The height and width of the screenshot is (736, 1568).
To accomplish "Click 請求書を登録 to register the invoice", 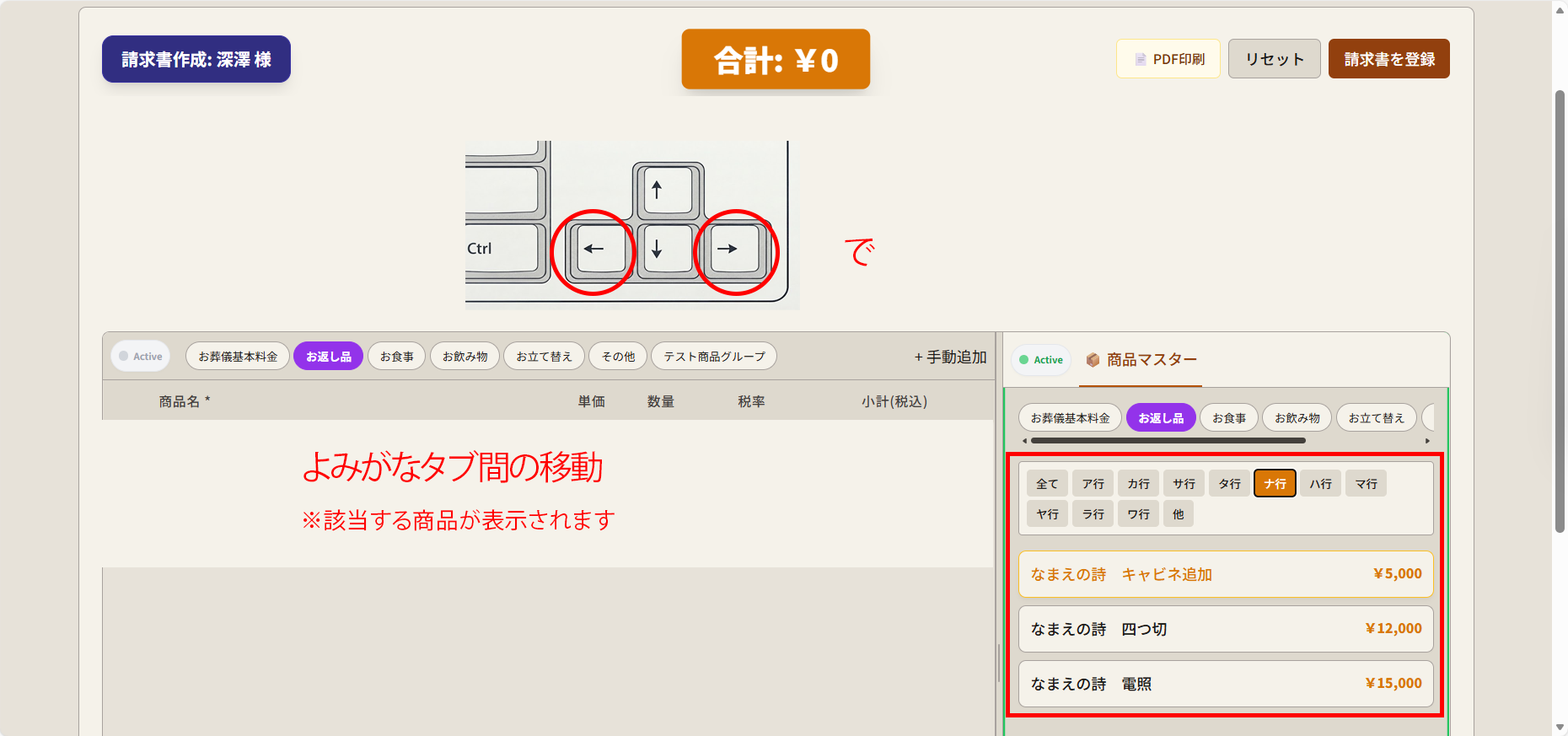I will click(1388, 59).
